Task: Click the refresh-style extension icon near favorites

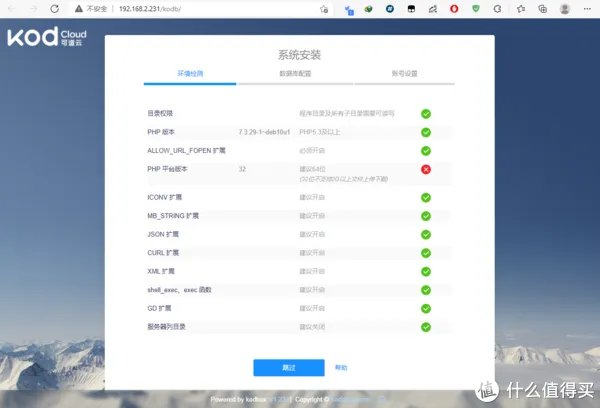Action: coord(497,8)
